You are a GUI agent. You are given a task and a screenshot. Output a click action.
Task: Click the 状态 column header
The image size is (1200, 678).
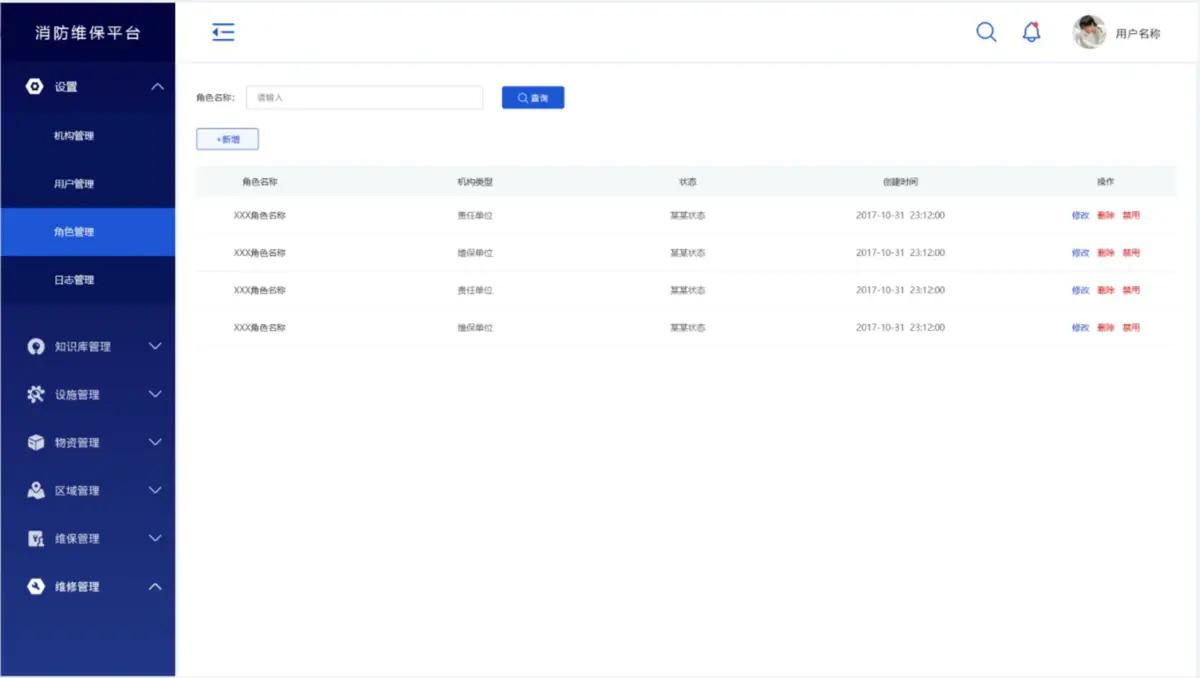coord(688,182)
